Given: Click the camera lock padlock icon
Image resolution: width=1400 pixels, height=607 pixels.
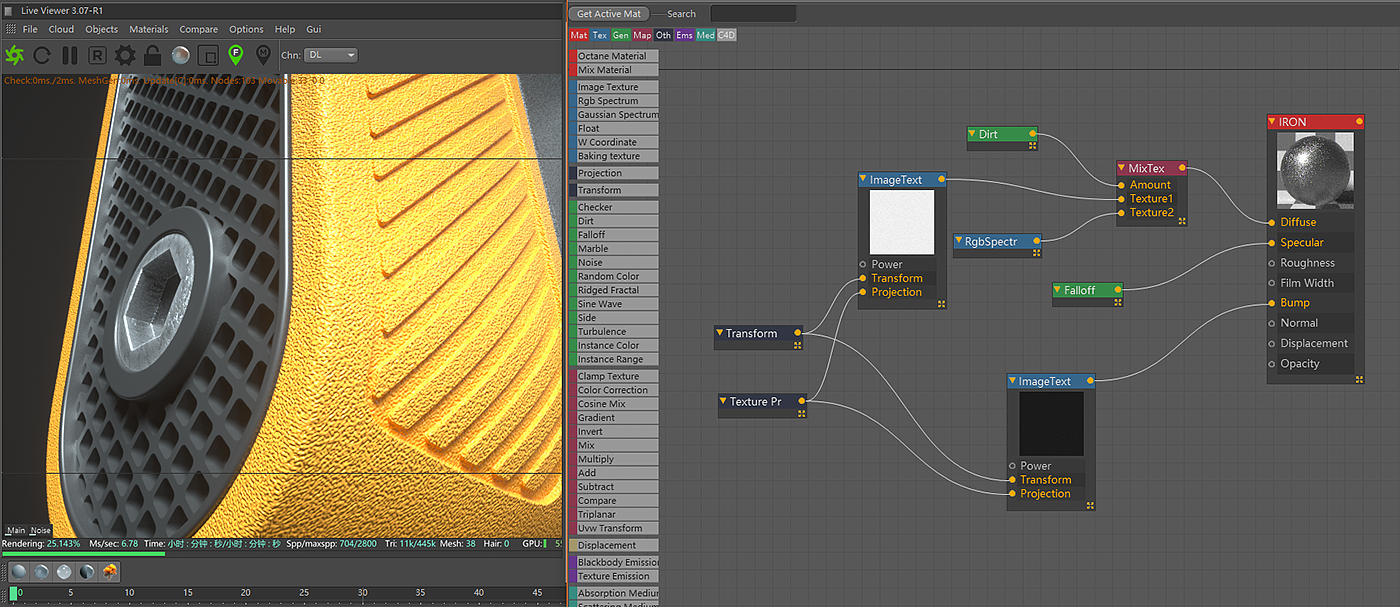Looking at the screenshot, I should tap(153, 55).
